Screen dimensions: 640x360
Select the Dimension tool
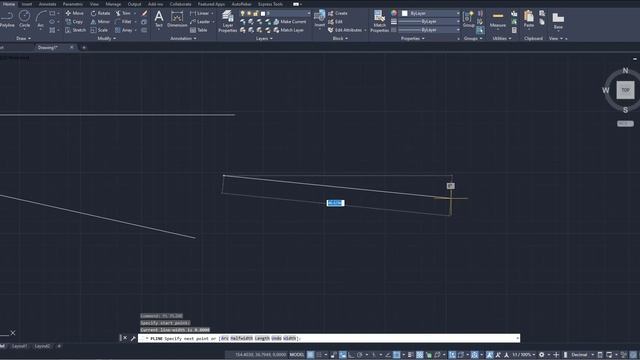[177, 19]
